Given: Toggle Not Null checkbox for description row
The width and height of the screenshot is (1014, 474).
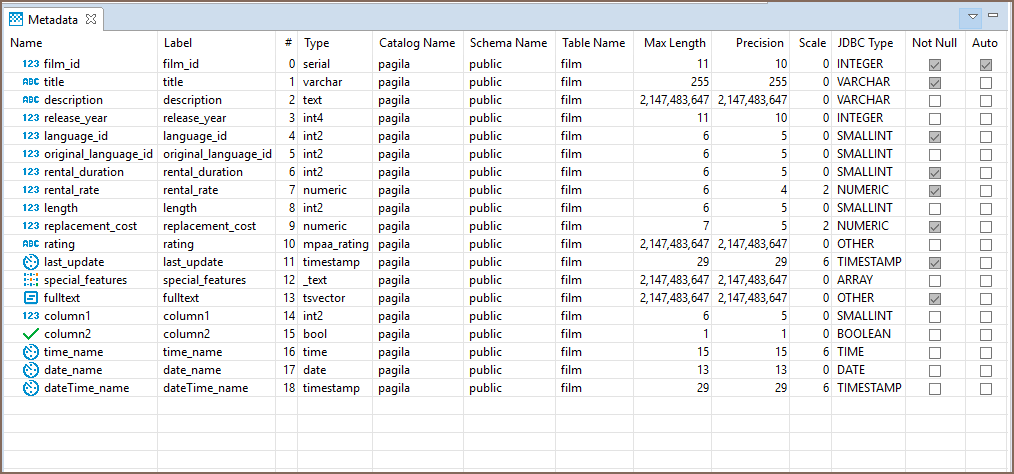Looking at the screenshot, I should [x=934, y=100].
